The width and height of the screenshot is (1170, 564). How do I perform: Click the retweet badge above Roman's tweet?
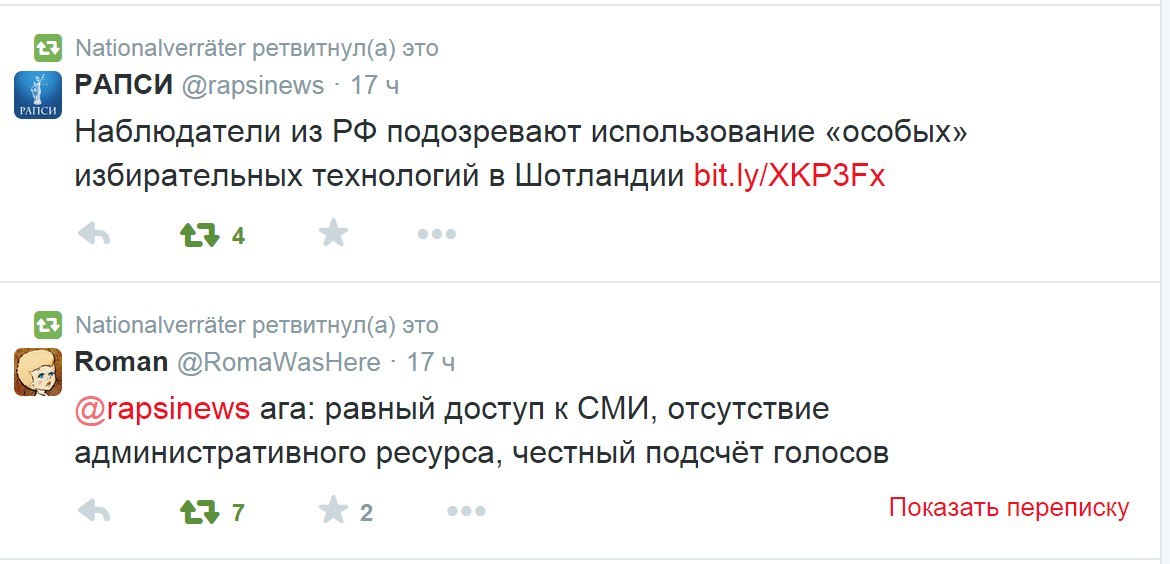pos(48,325)
